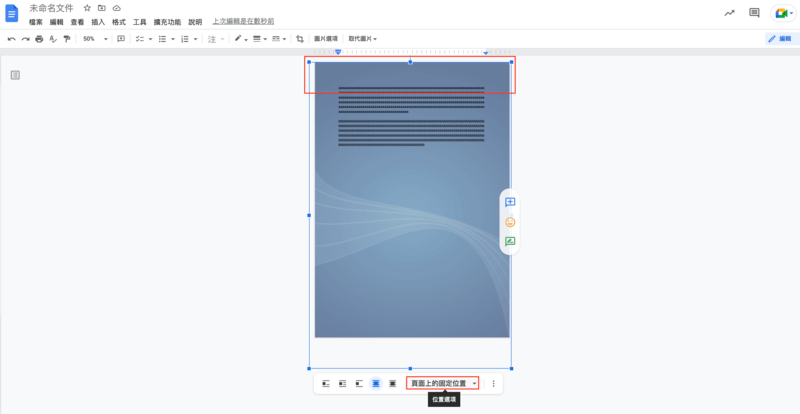Click the 編輯 editing mode button
The width and height of the screenshot is (800, 414).
tap(780, 39)
